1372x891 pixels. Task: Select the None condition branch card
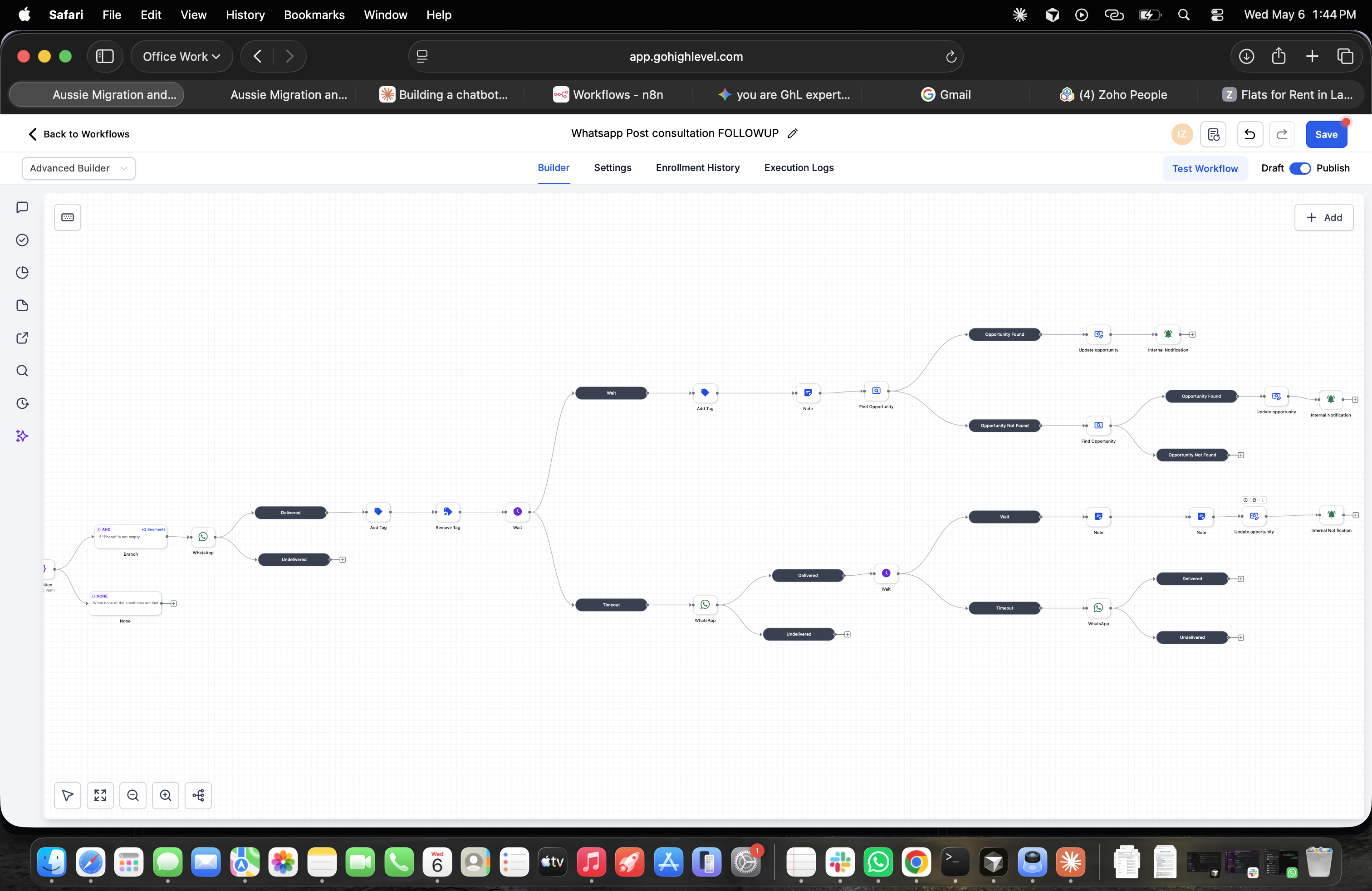coord(125,603)
